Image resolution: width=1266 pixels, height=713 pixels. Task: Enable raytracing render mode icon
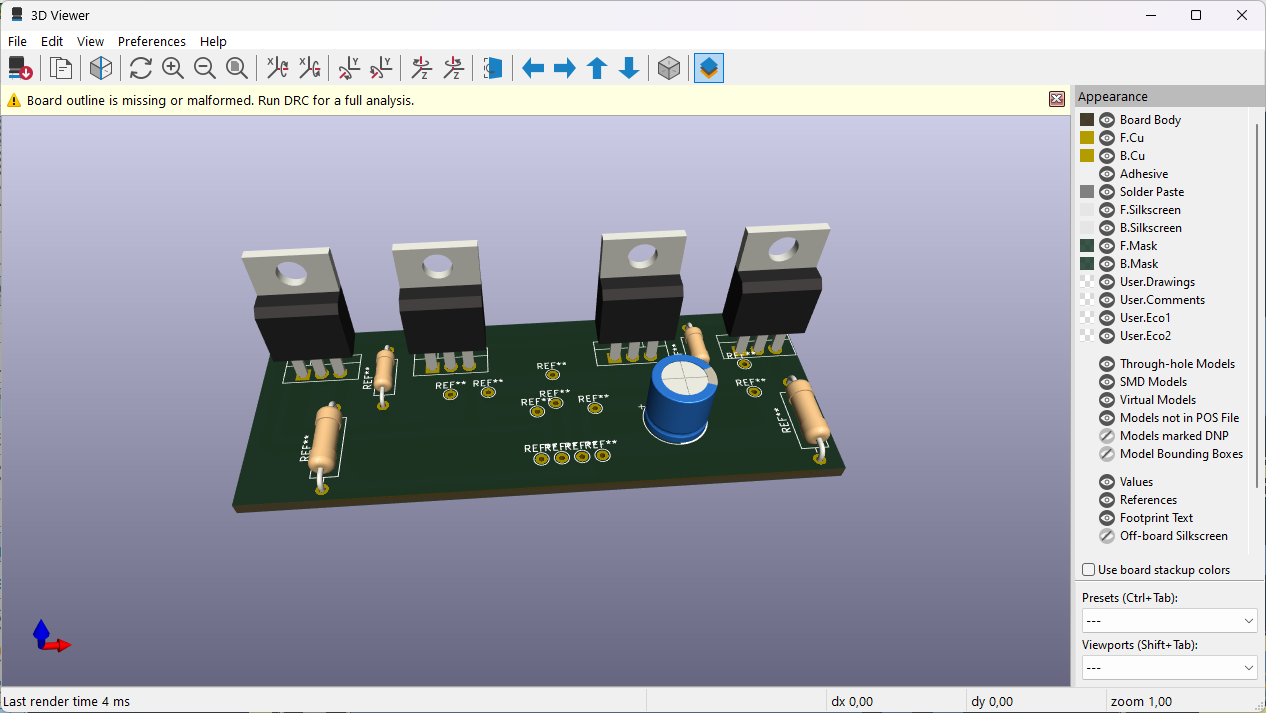(101, 68)
